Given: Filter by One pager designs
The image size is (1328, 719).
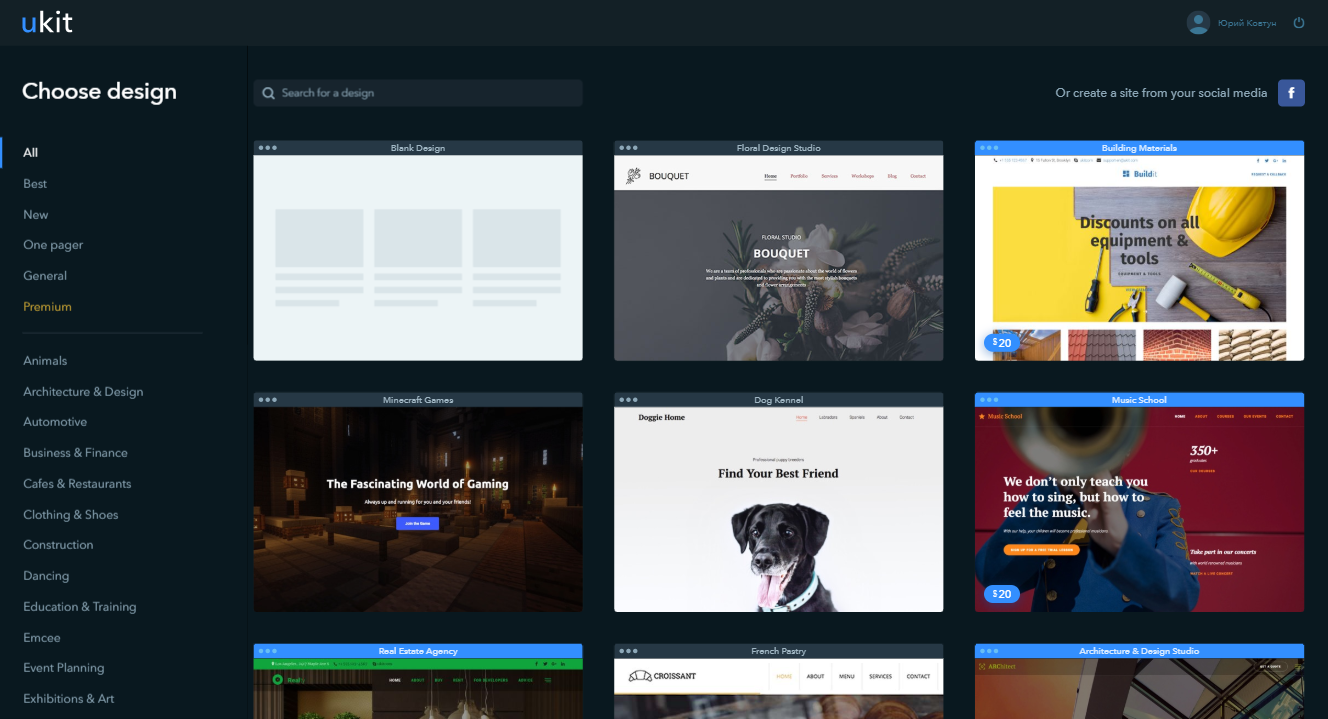Looking at the screenshot, I should coord(53,245).
